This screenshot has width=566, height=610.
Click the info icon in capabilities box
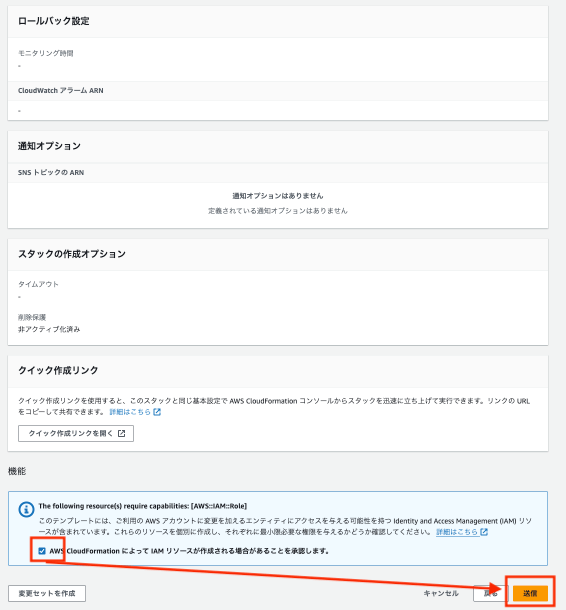pos(26,509)
